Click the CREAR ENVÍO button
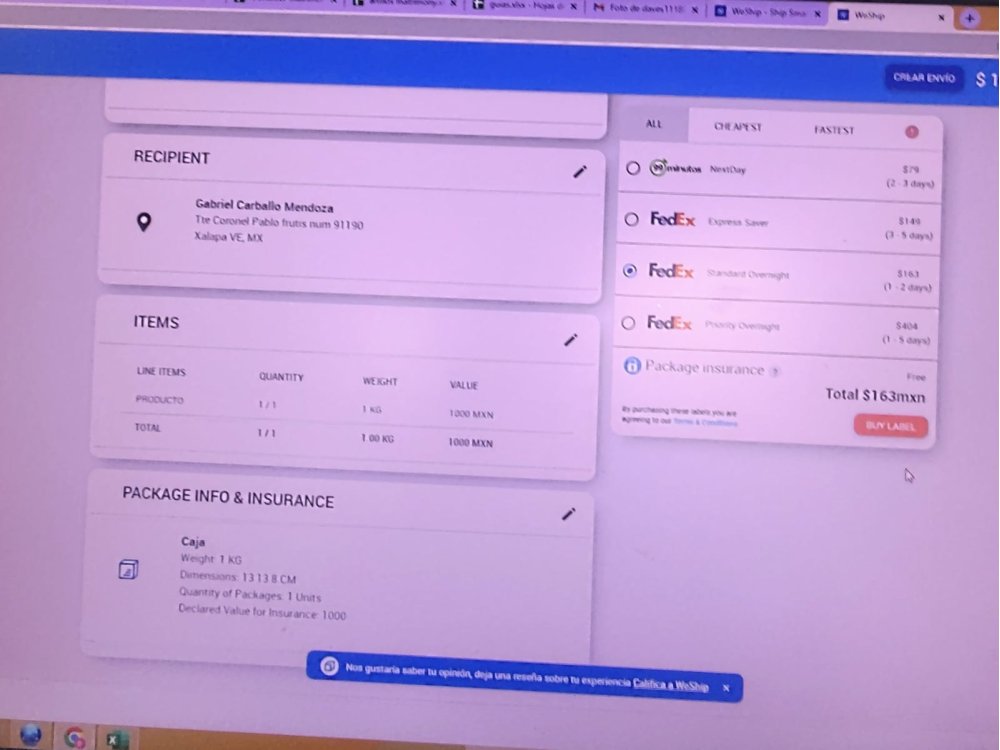This screenshot has height=750, width=1000. coord(923,78)
